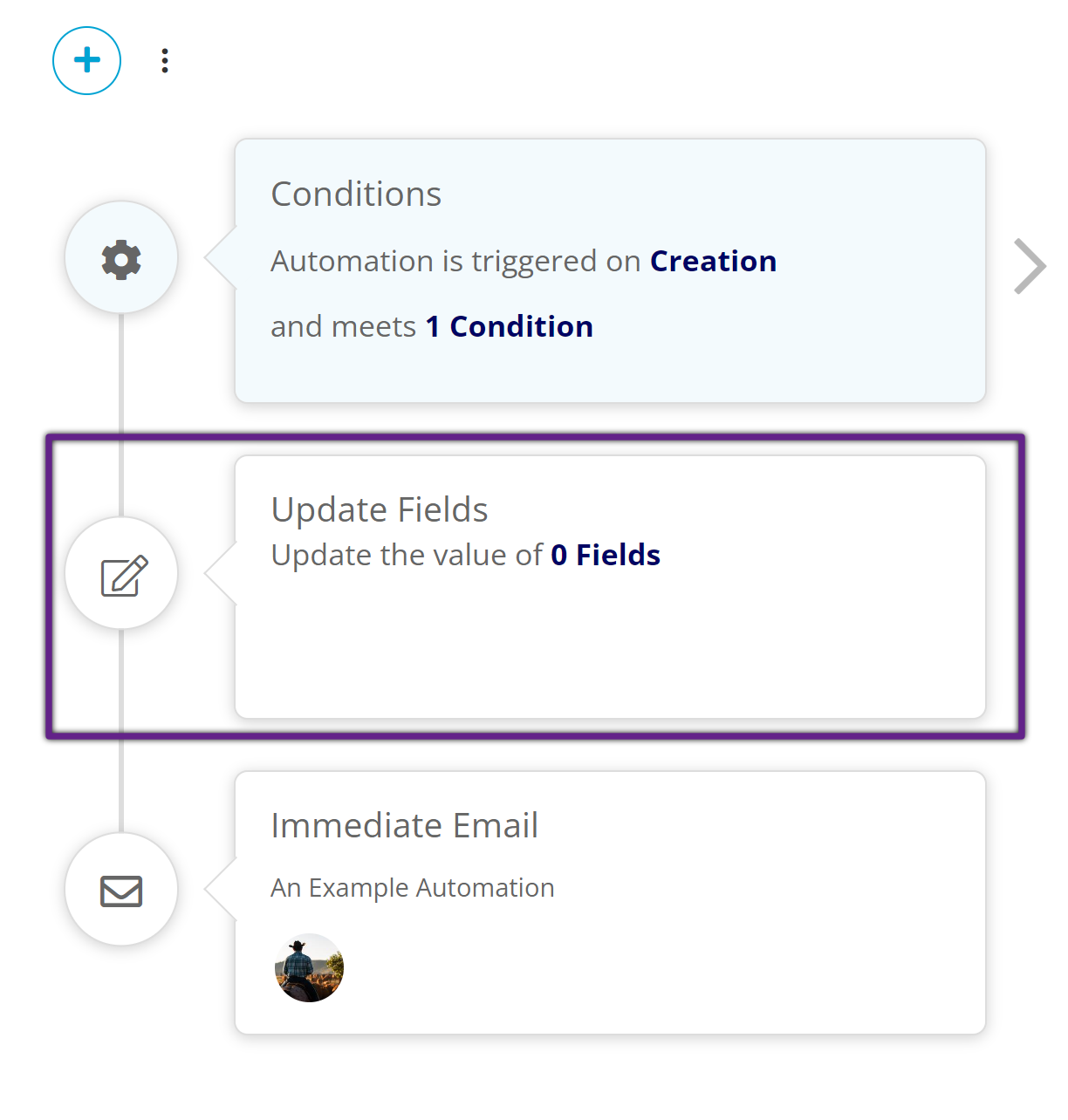Viewport: 1068px width, 1120px height.
Task: Open the overflow menu next to the plus button
Action: click(x=164, y=60)
